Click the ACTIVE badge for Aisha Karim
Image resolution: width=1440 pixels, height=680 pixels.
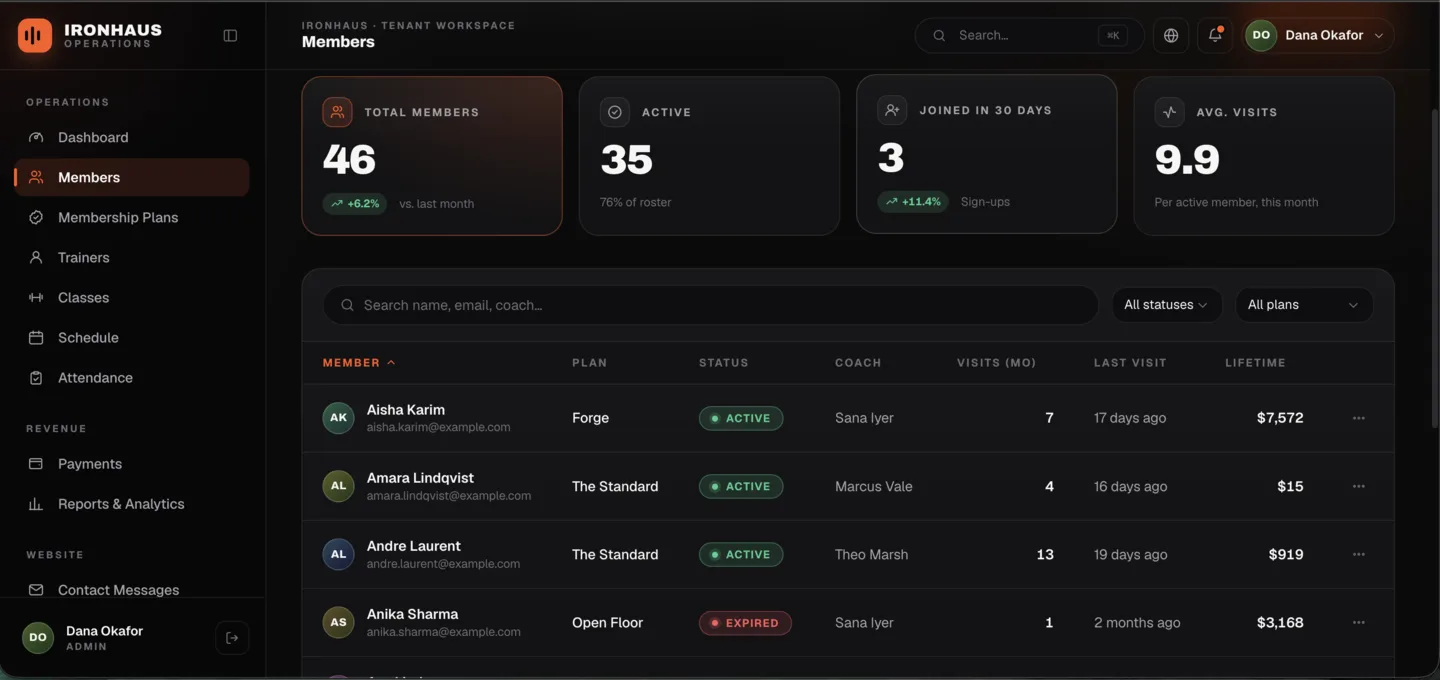[x=741, y=418]
